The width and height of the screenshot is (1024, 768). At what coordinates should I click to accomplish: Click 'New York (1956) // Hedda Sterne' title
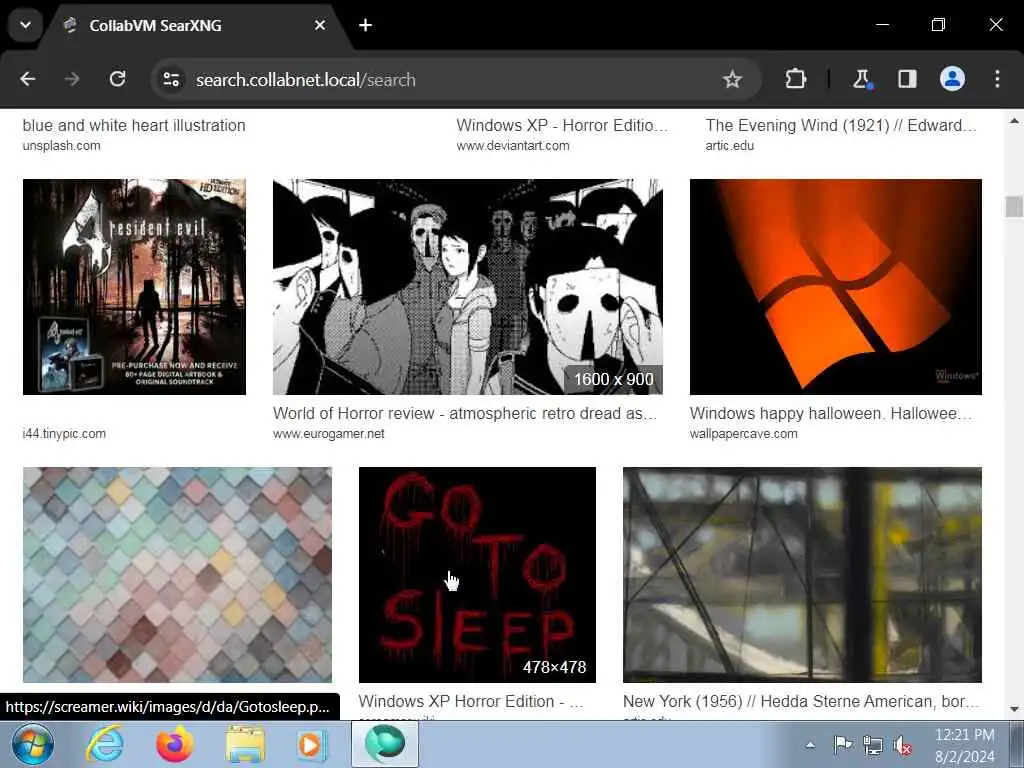pyautogui.click(x=801, y=701)
